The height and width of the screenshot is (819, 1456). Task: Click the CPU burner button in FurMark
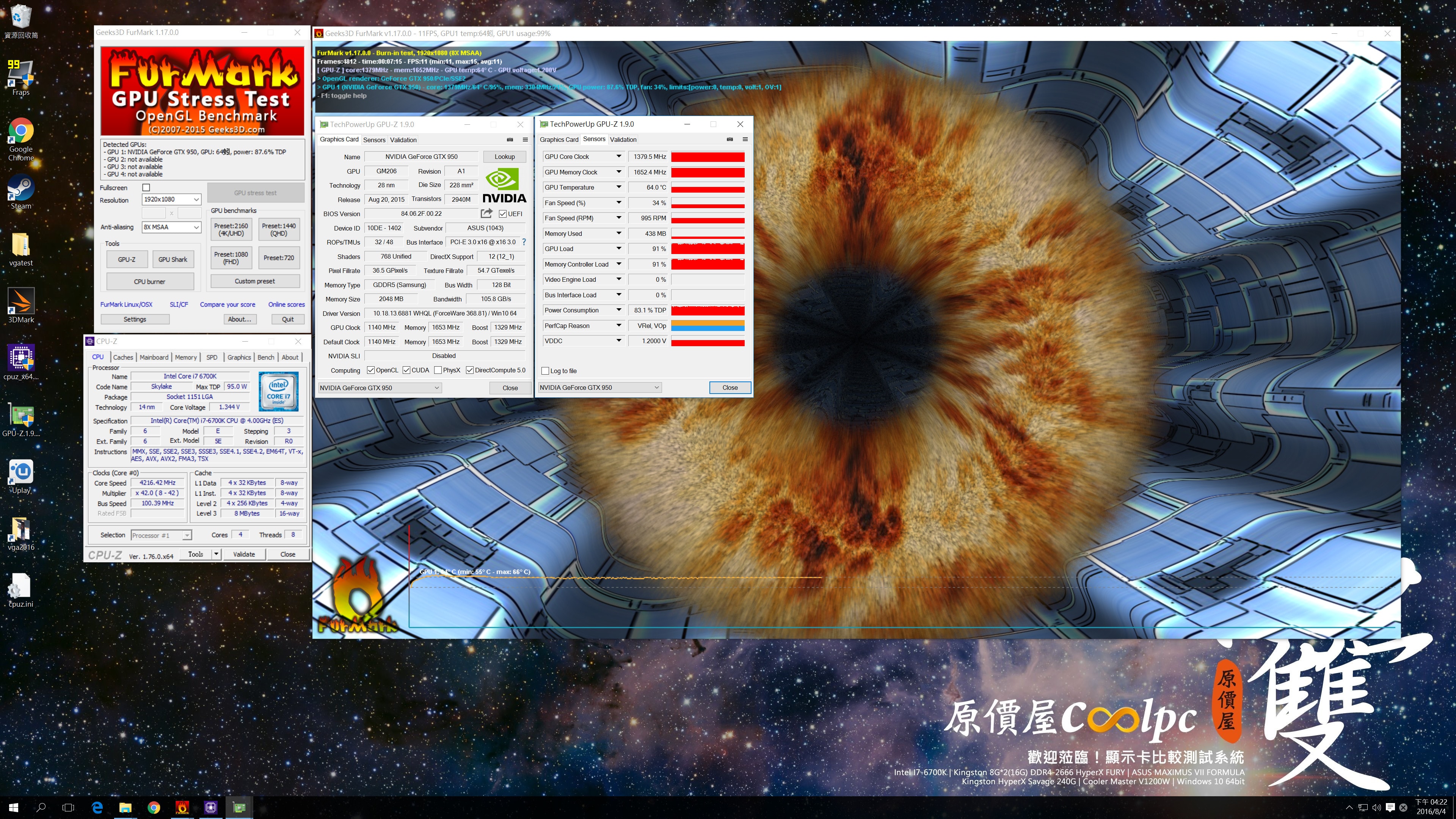150,281
